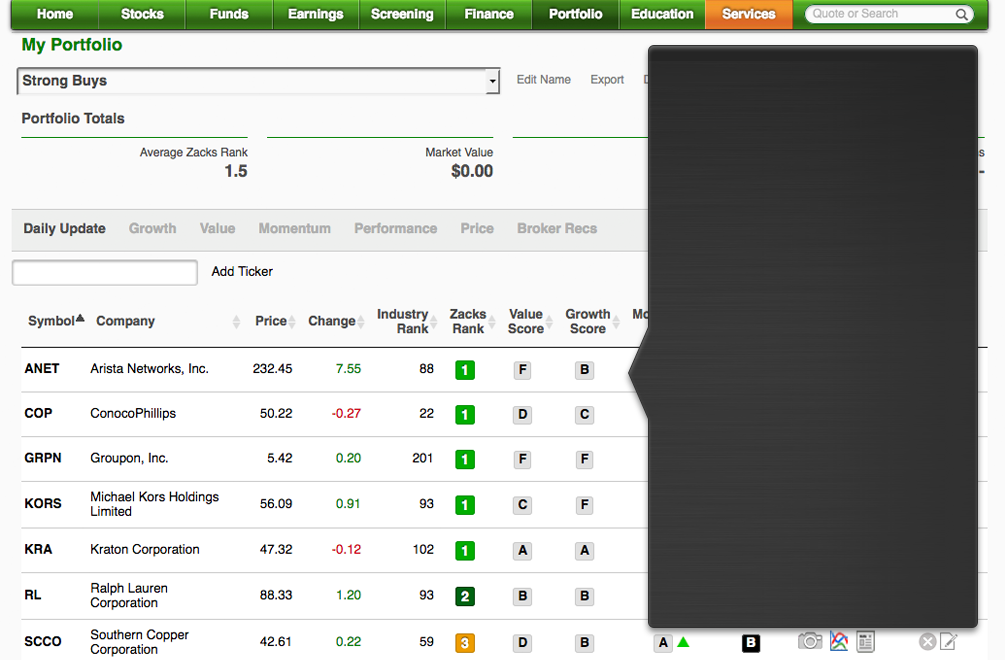1005x660 pixels.
Task: Open the chart icon for SCCO
Action: pos(839,642)
